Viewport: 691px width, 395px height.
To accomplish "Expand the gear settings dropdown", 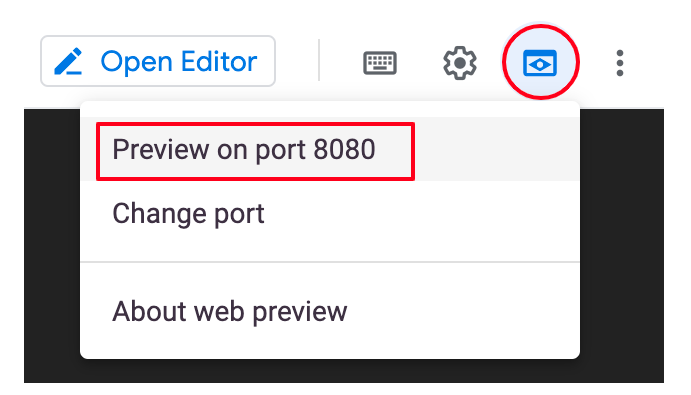I will (x=460, y=63).
